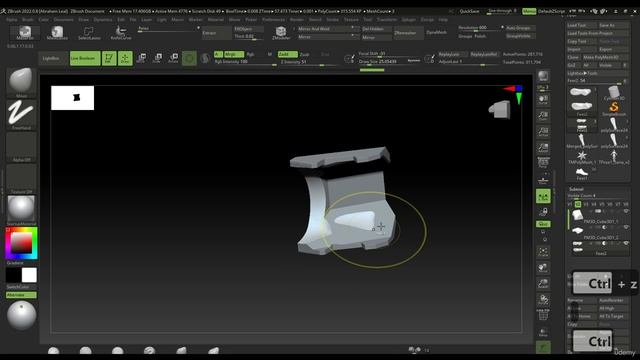Select the MaskPen brush icon

point(25,33)
